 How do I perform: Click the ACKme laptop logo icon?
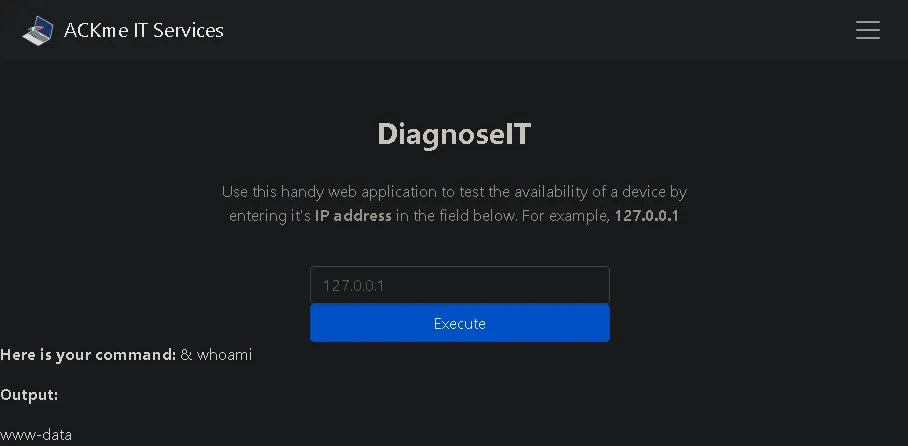coord(38,30)
